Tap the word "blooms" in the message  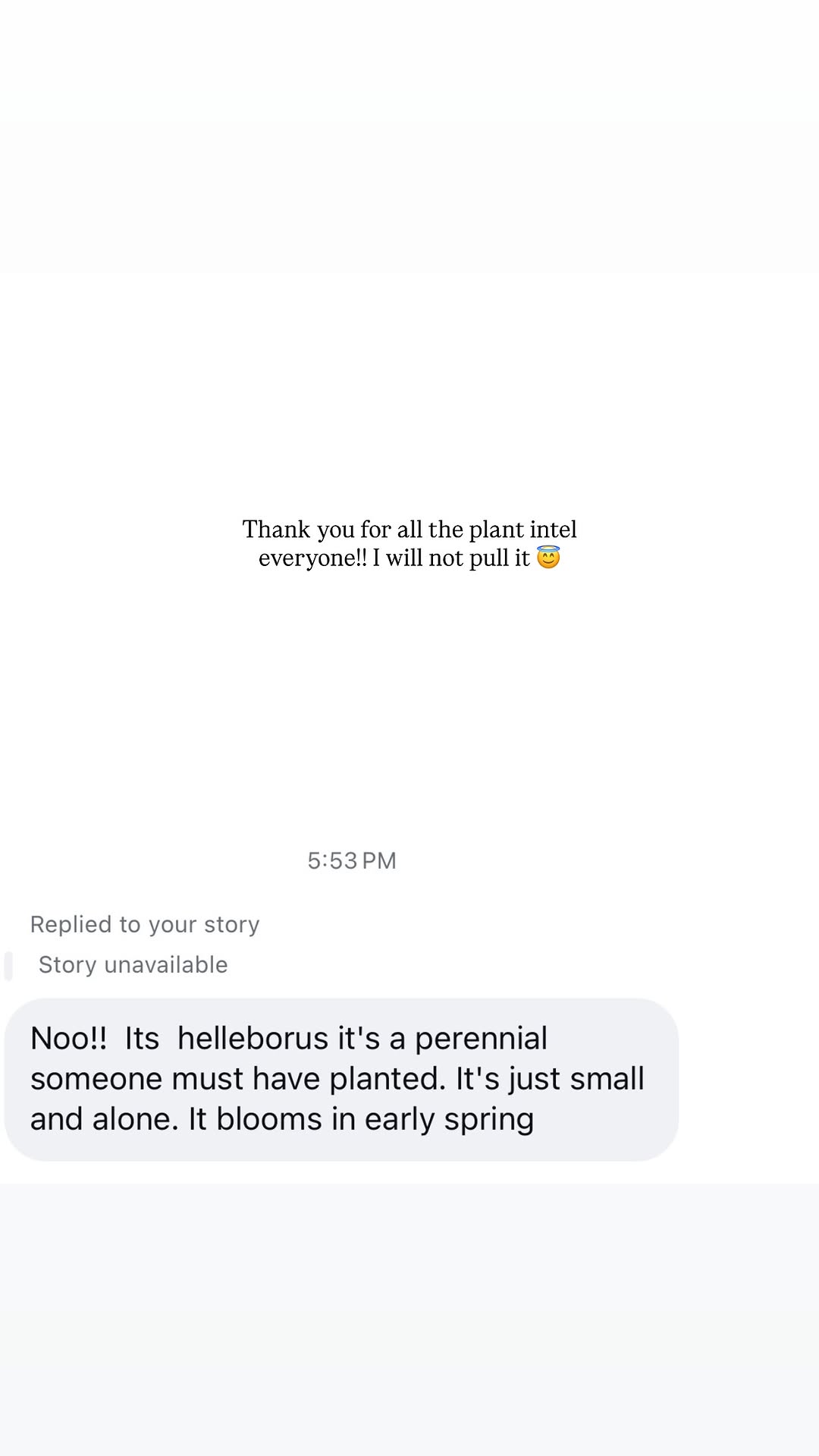point(269,1119)
